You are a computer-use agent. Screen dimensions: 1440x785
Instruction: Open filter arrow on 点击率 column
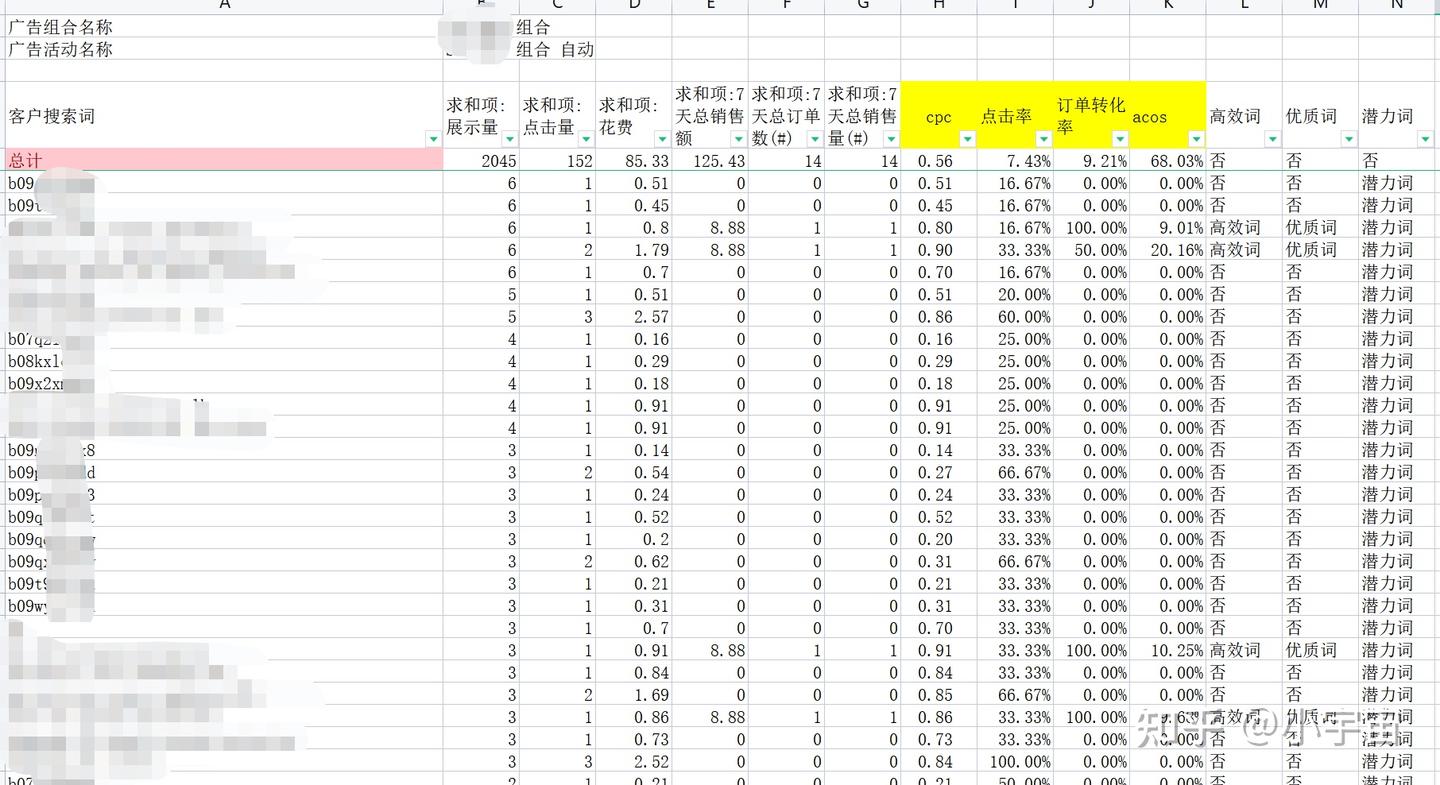pos(1044,139)
